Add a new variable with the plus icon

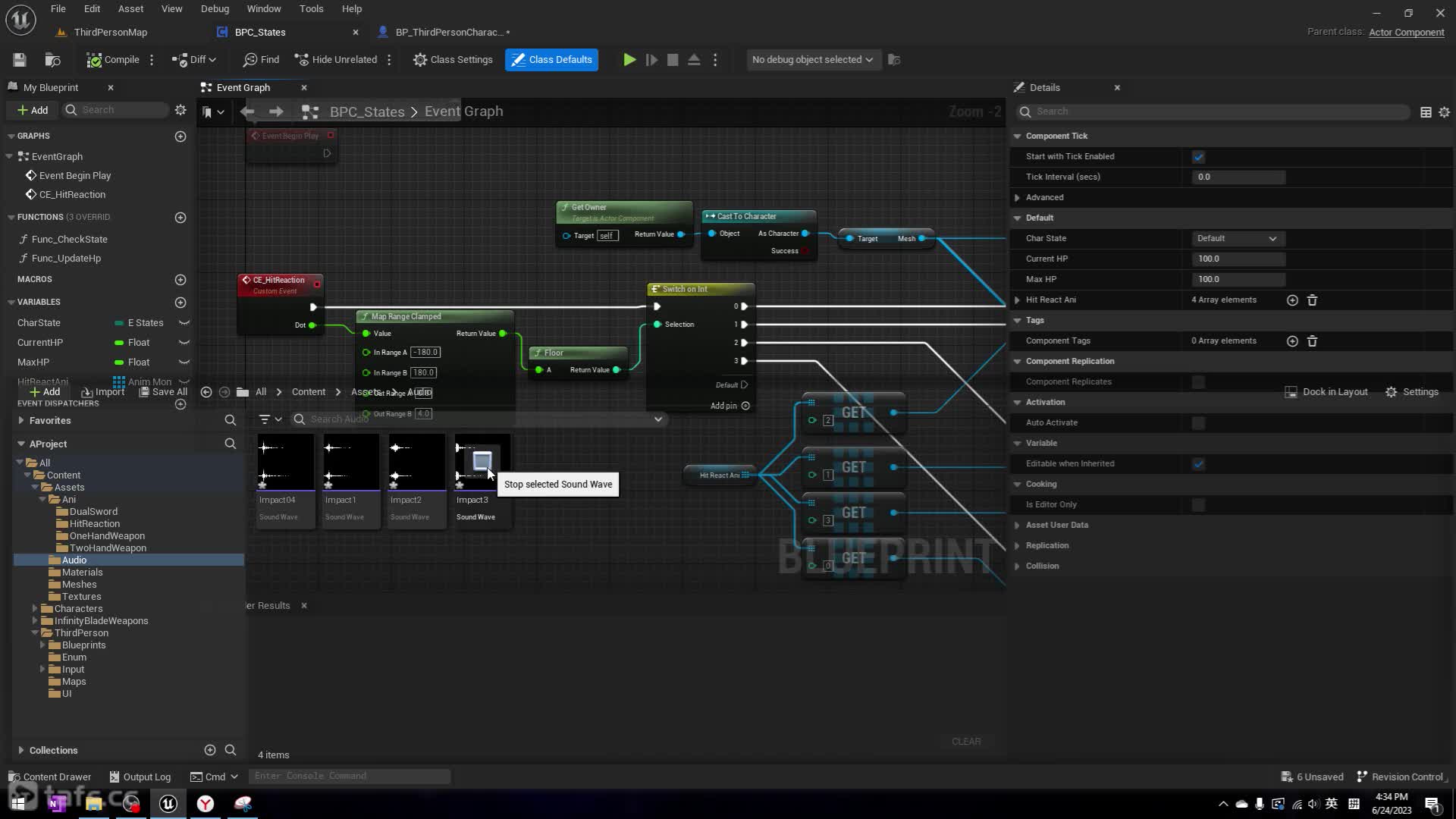coord(180,303)
